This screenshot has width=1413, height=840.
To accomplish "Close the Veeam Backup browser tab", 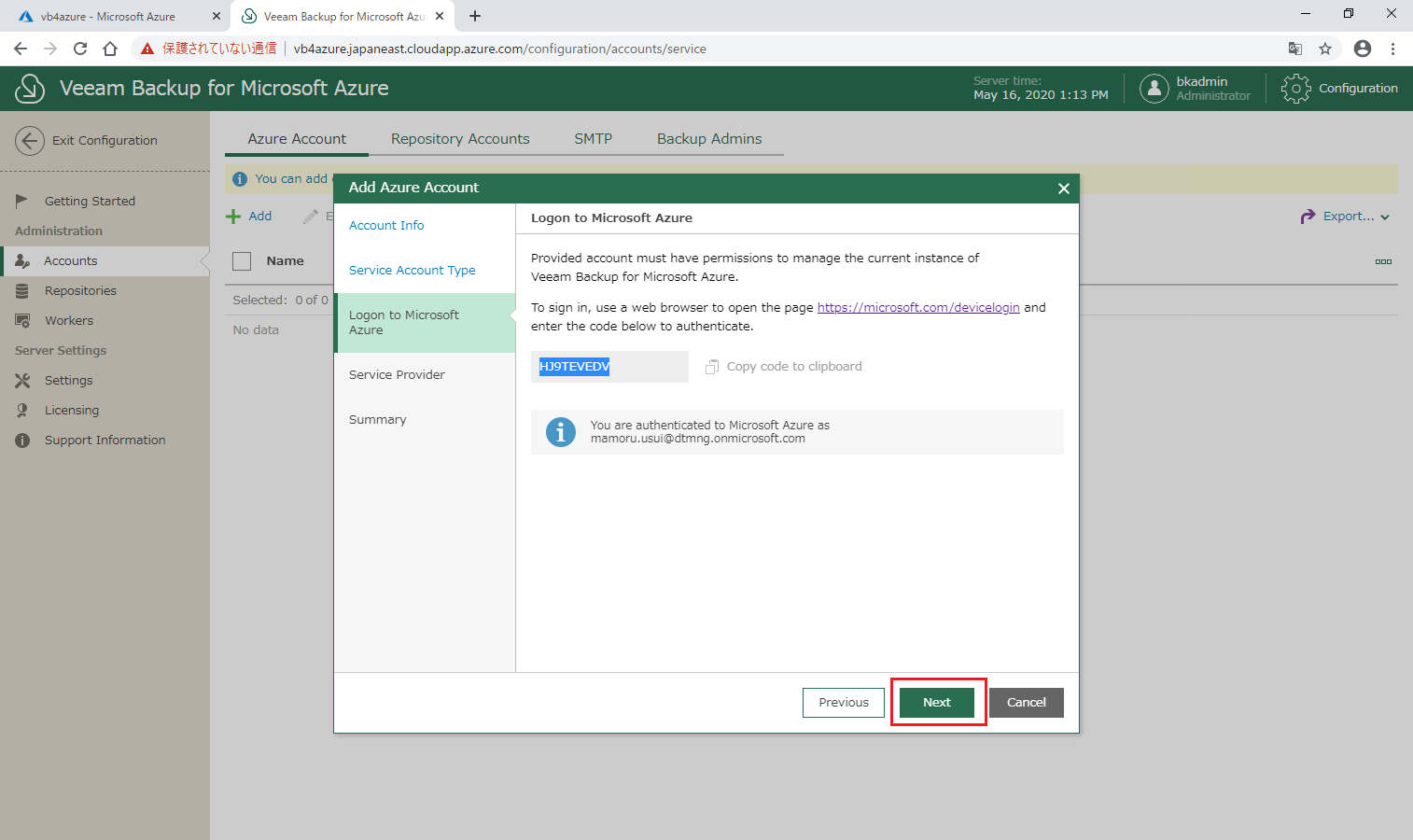I will 440,16.
